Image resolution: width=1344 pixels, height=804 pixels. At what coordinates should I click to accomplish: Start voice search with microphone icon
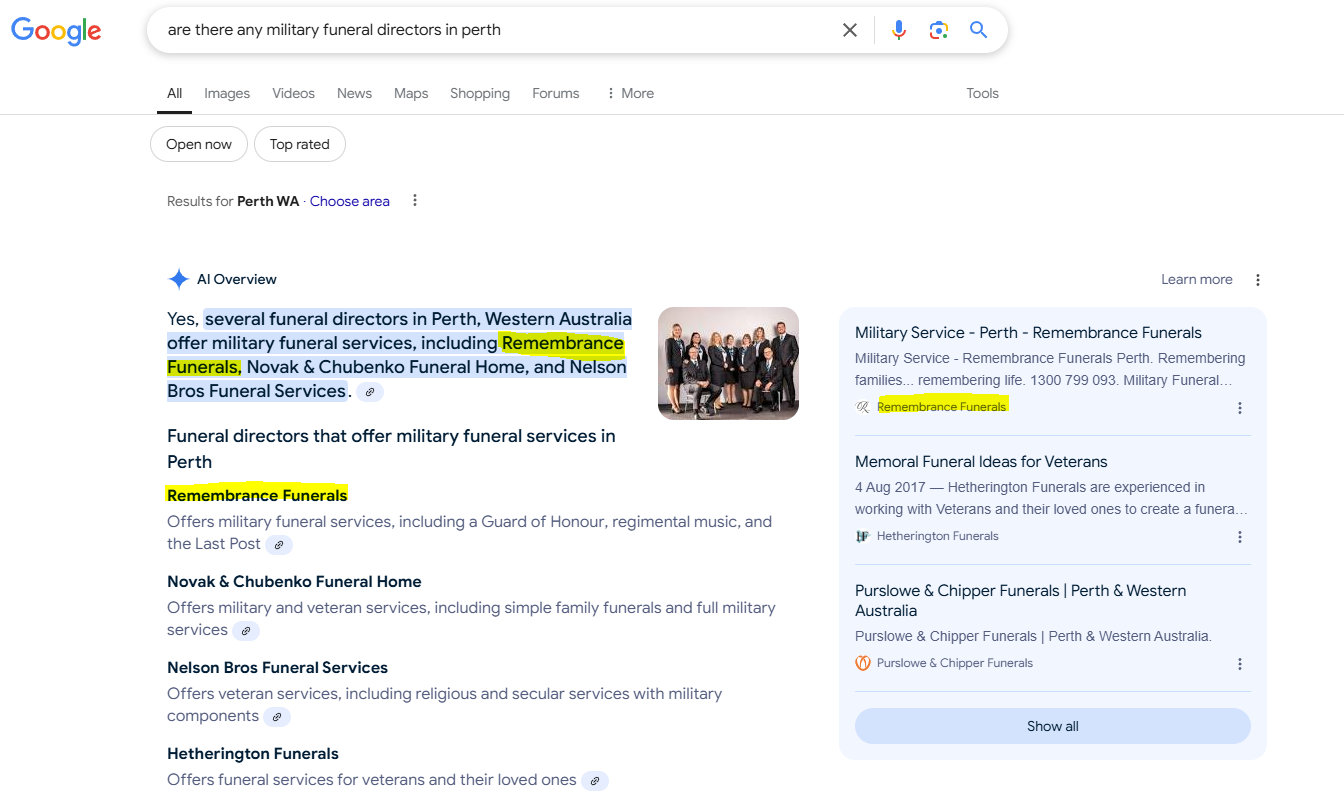pyautogui.click(x=899, y=30)
